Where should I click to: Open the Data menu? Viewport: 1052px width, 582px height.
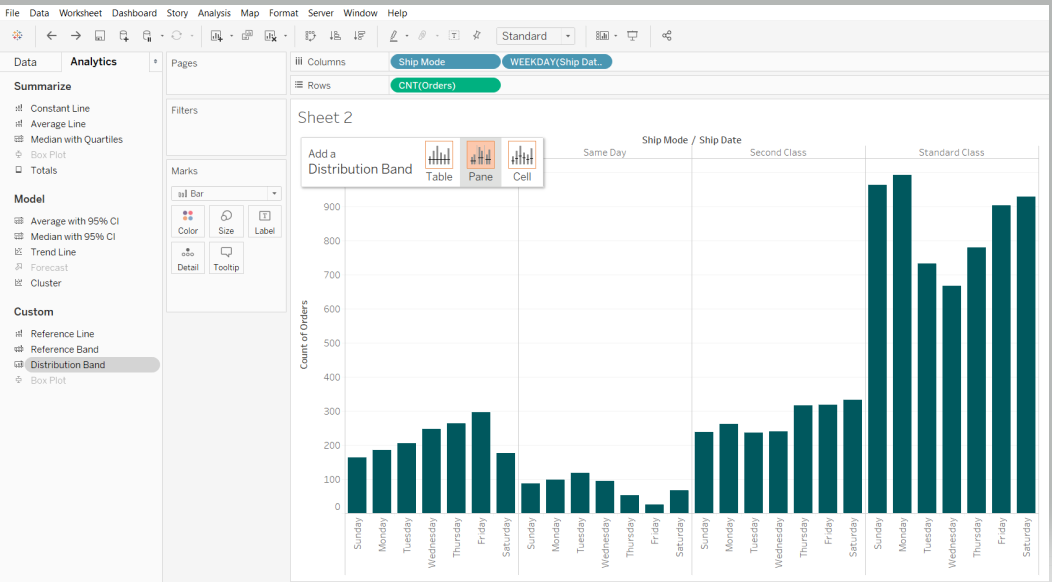[x=39, y=13]
